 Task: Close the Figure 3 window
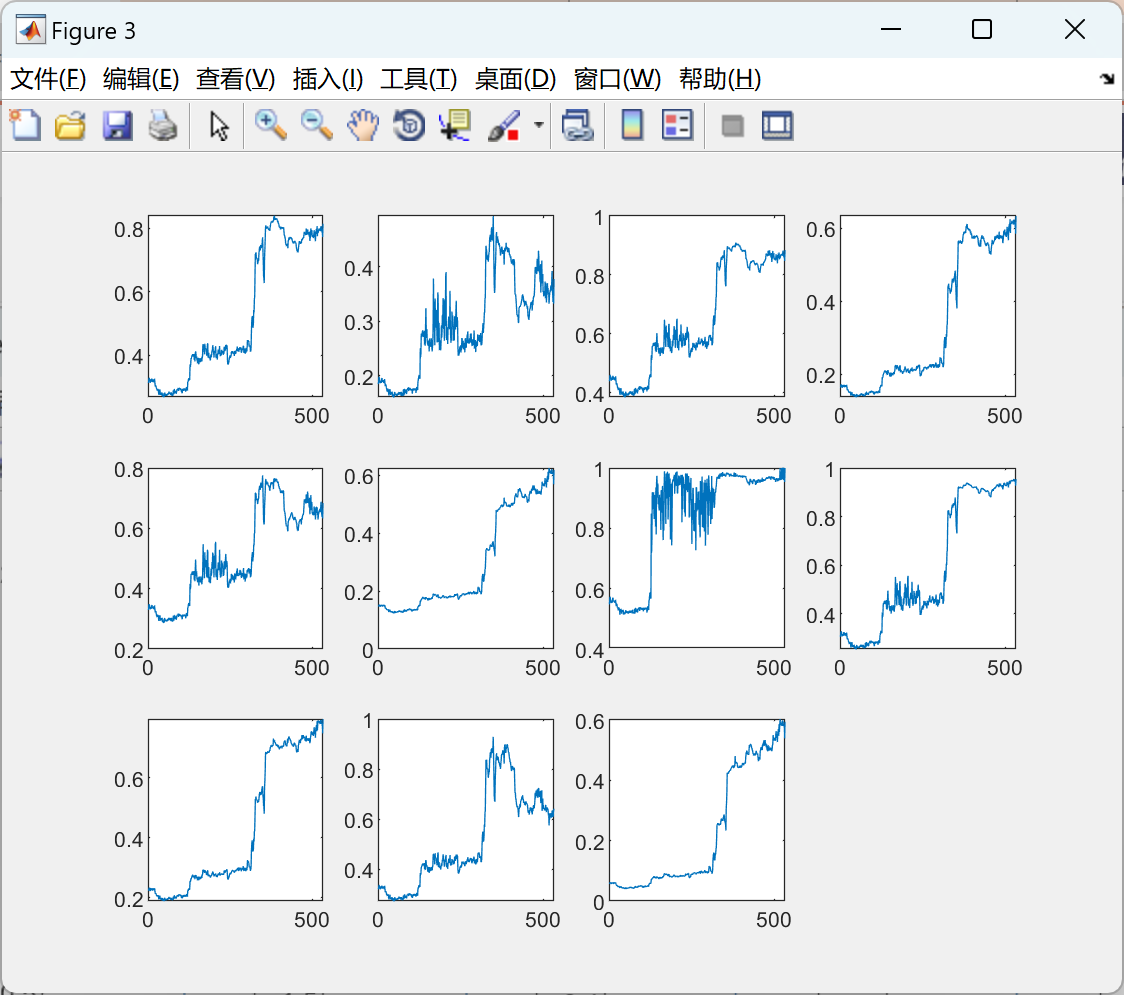click(1075, 29)
